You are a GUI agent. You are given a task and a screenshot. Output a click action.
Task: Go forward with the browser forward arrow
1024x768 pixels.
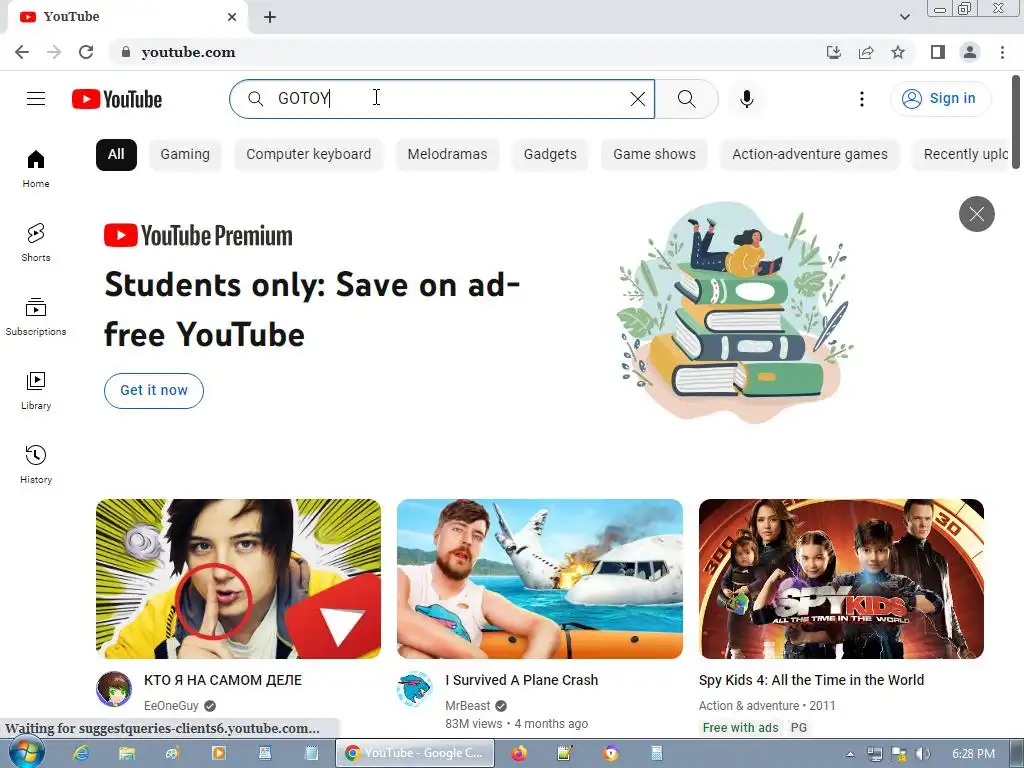[54, 52]
